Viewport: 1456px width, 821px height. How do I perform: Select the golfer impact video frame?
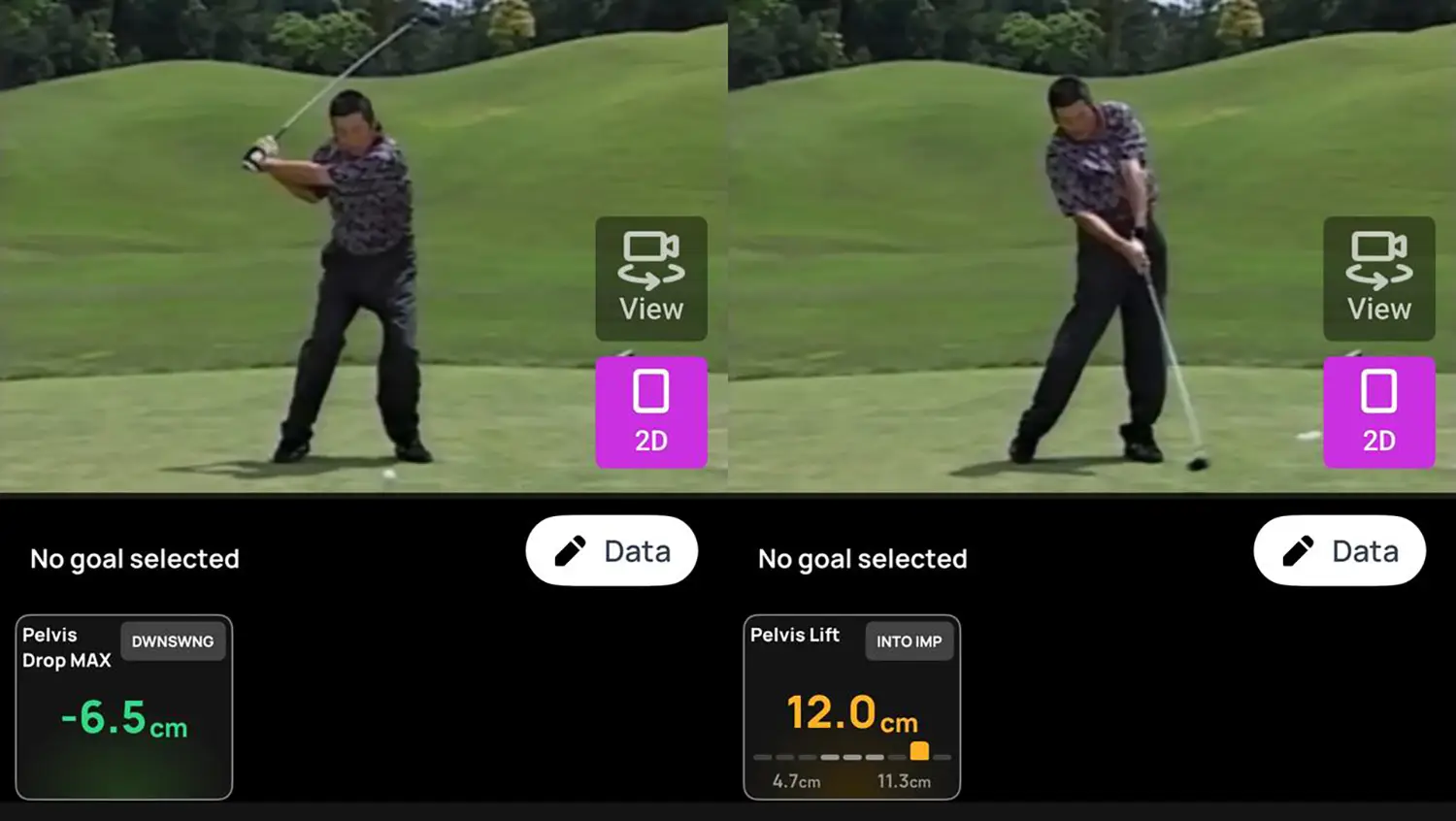pos(1092,246)
